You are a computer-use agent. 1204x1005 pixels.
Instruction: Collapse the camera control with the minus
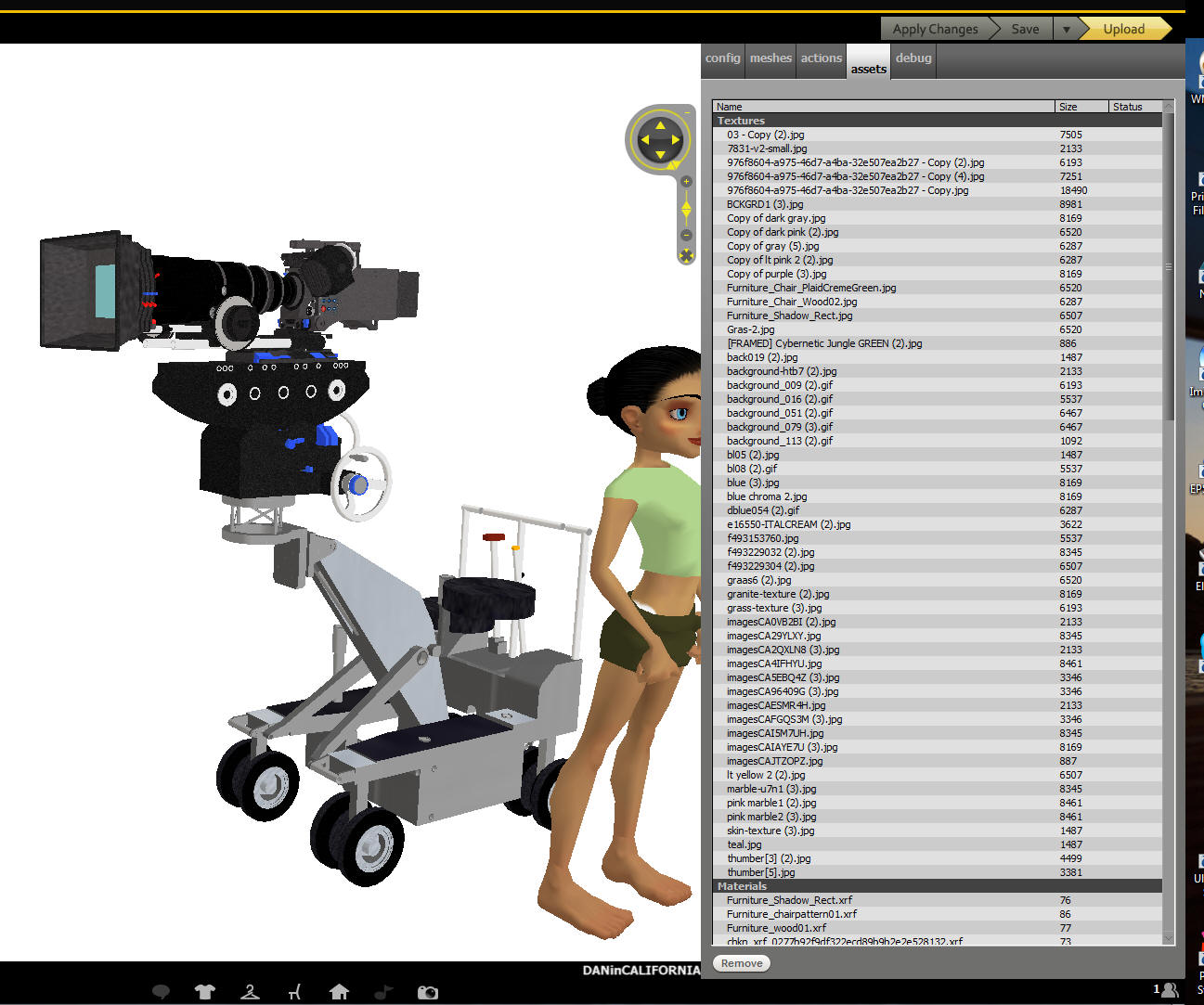[x=687, y=112]
